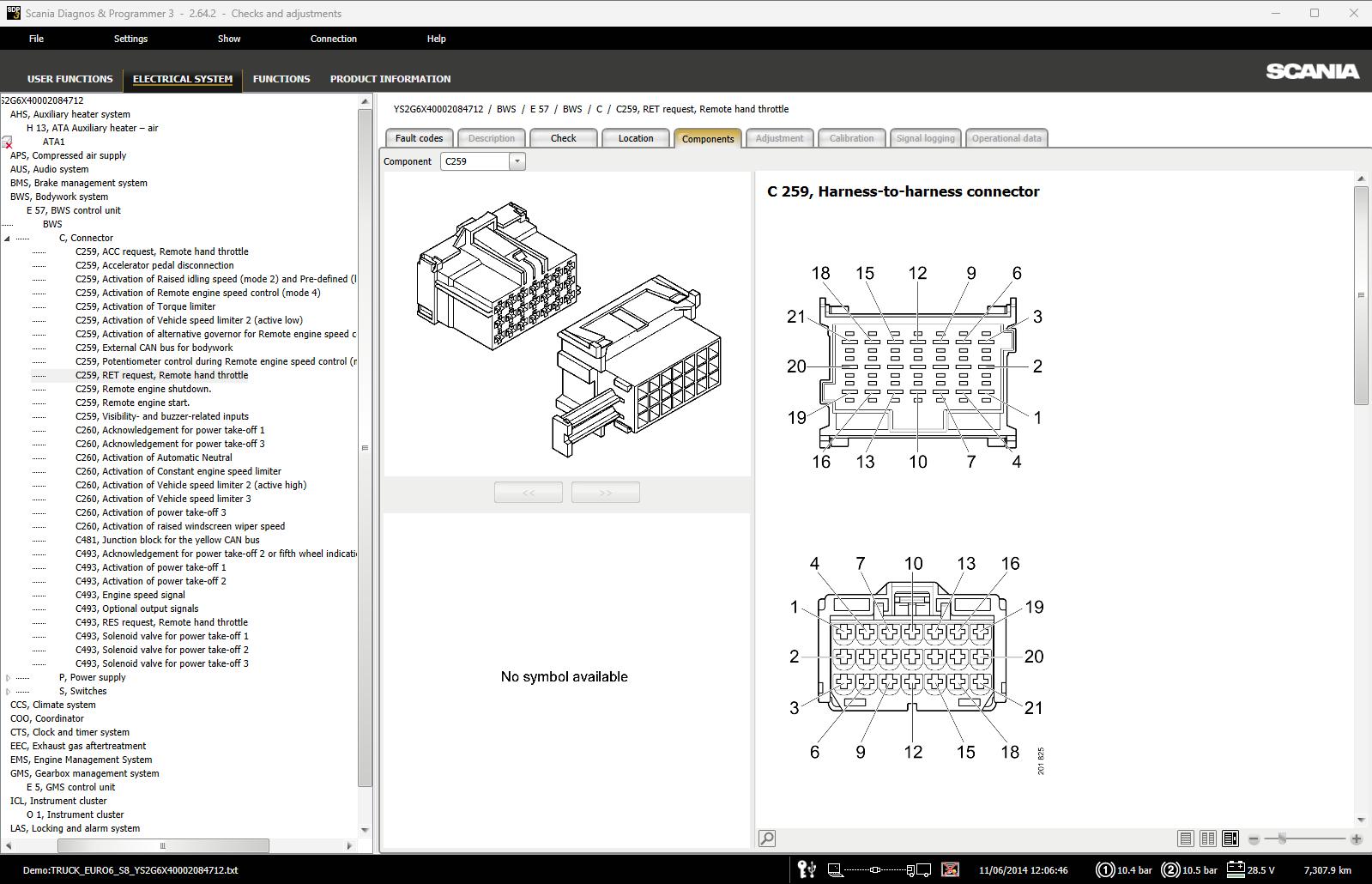Open the Show menu

click(x=229, y=39)
